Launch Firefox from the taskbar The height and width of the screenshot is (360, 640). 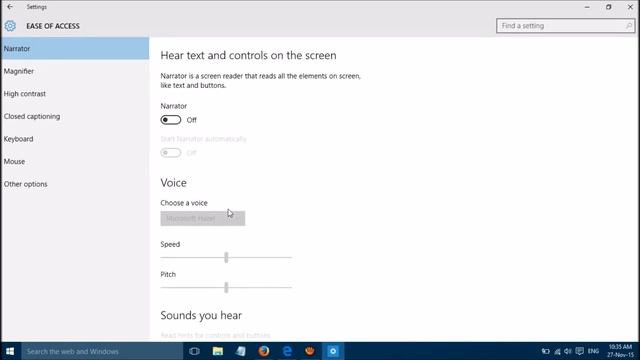pos(264,351)
